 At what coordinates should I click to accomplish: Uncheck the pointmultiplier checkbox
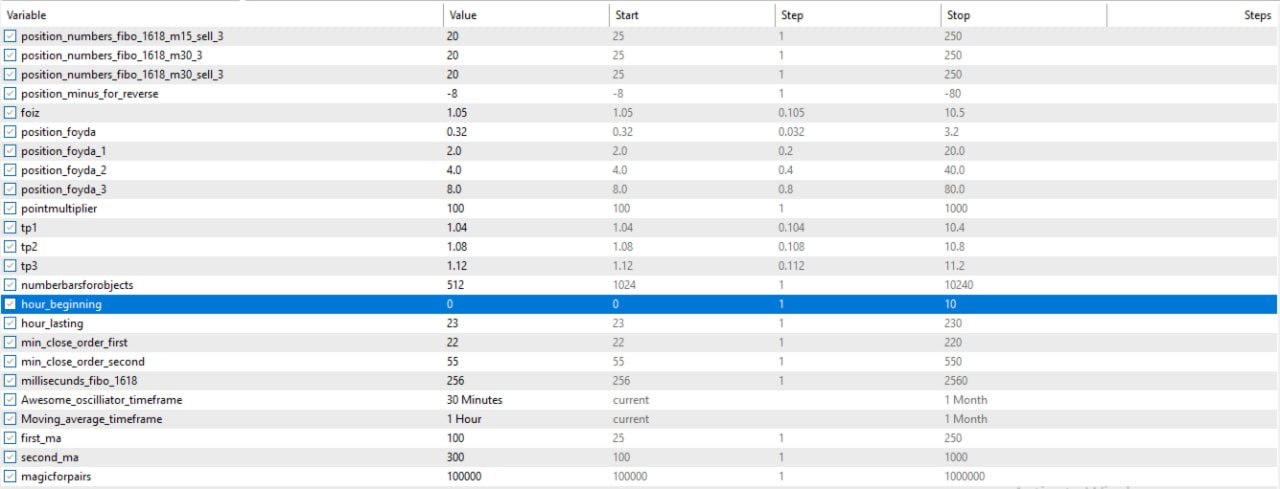[x=10, y=208]
